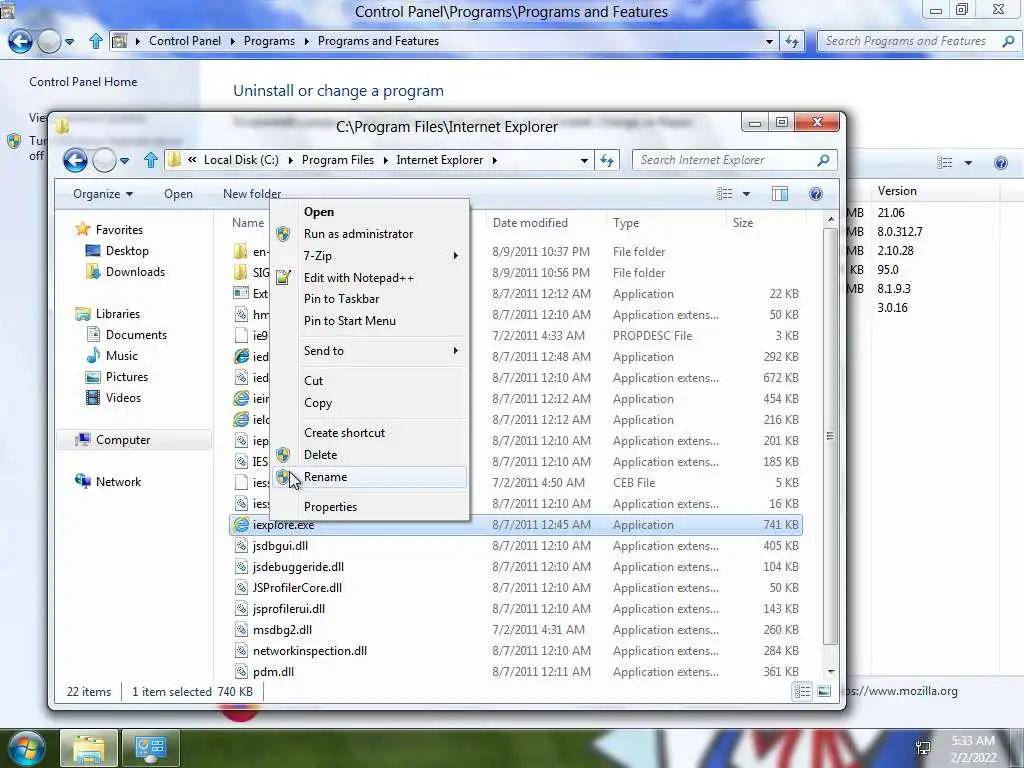Viewport: 1024px width, 768px height.
Task: Click Back arrow in Internet Explorer folder window
Action: pyautogui.click(x=75, y=160)
